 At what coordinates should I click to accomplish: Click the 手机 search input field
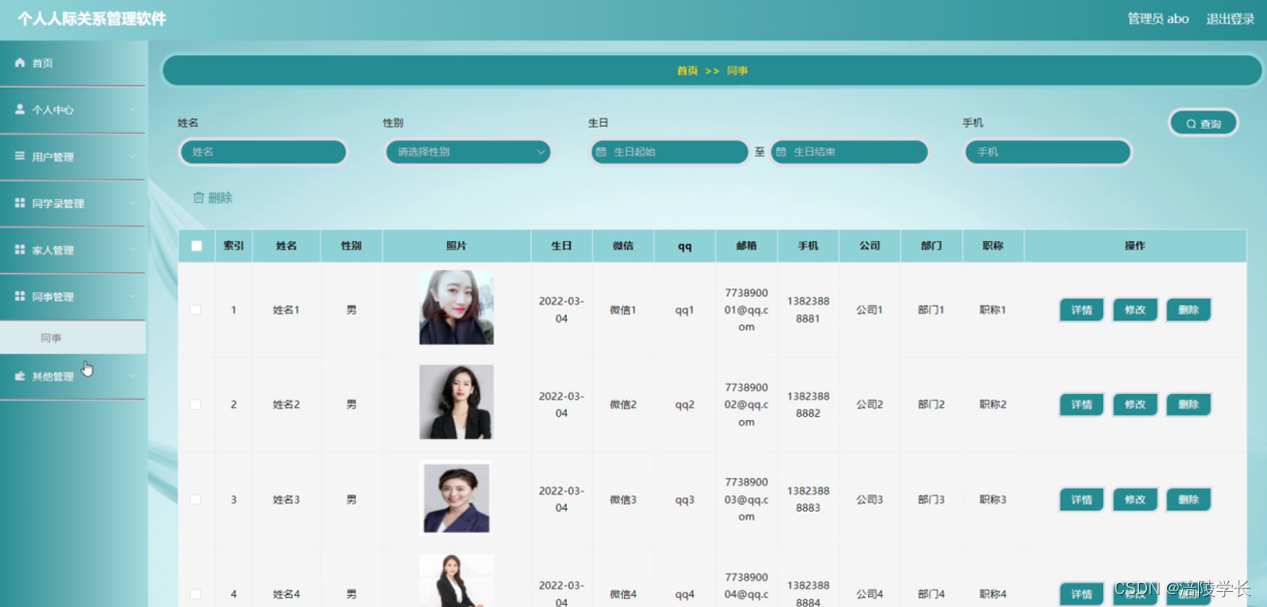click(1048, 152)
